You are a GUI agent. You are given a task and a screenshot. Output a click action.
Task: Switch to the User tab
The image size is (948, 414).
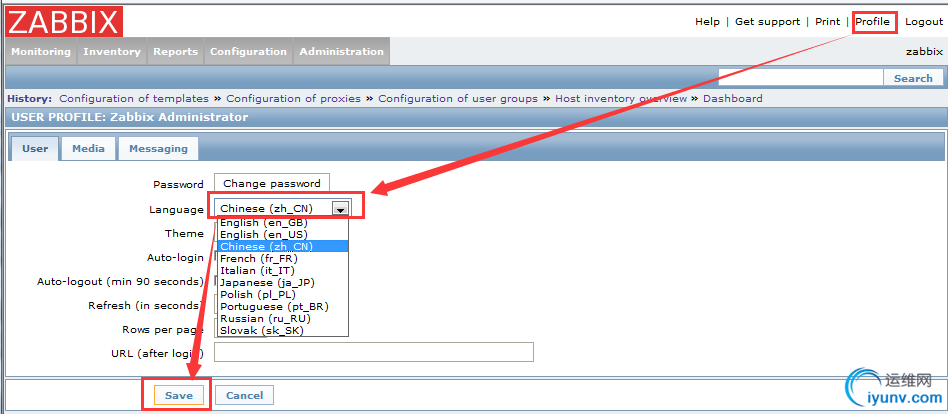pos(35,149)
